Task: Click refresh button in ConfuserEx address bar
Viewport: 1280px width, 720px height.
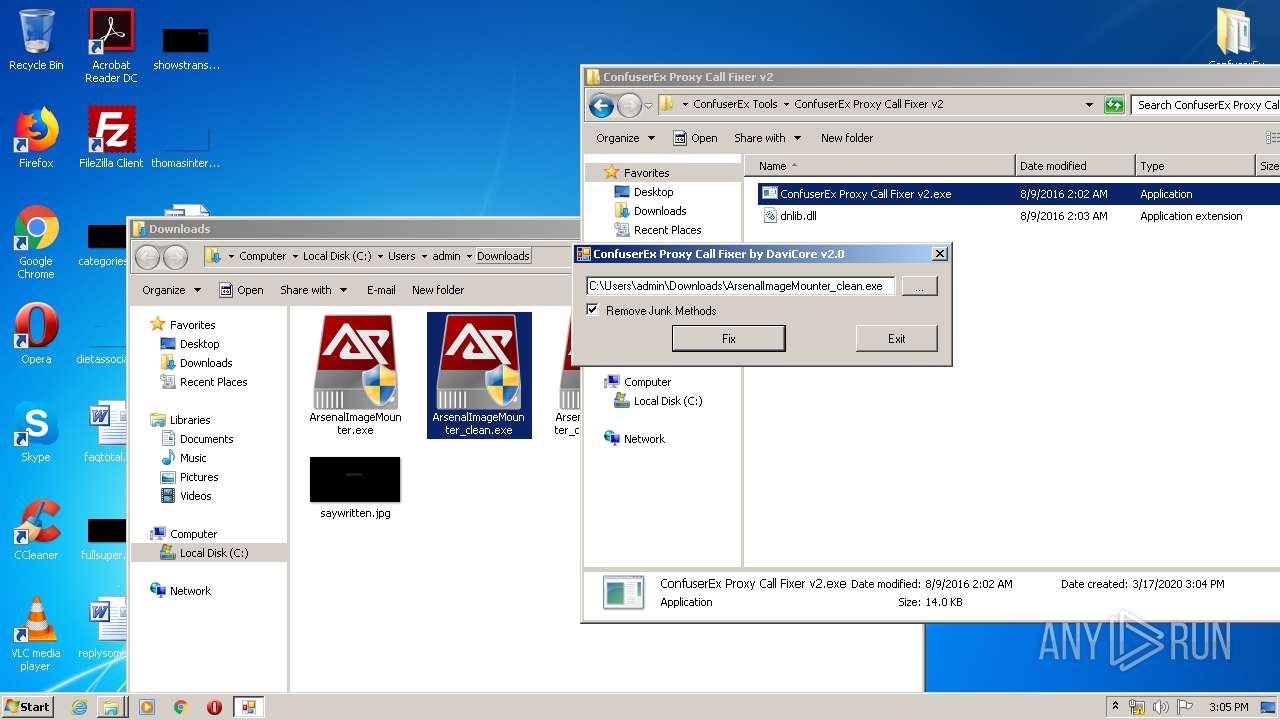Action: pos(1114,104)
